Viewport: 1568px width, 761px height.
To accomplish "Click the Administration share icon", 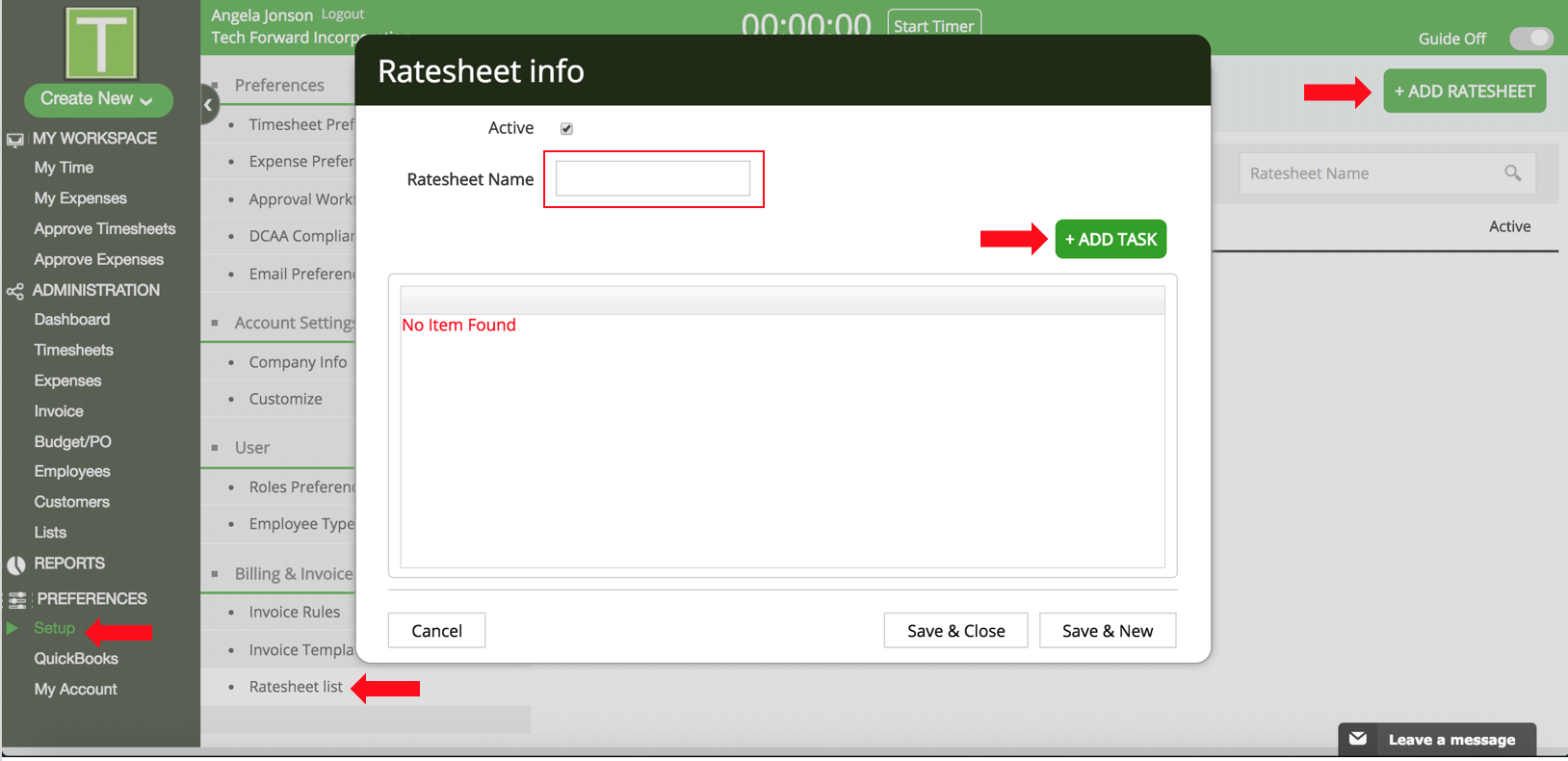I will [15, 291].
